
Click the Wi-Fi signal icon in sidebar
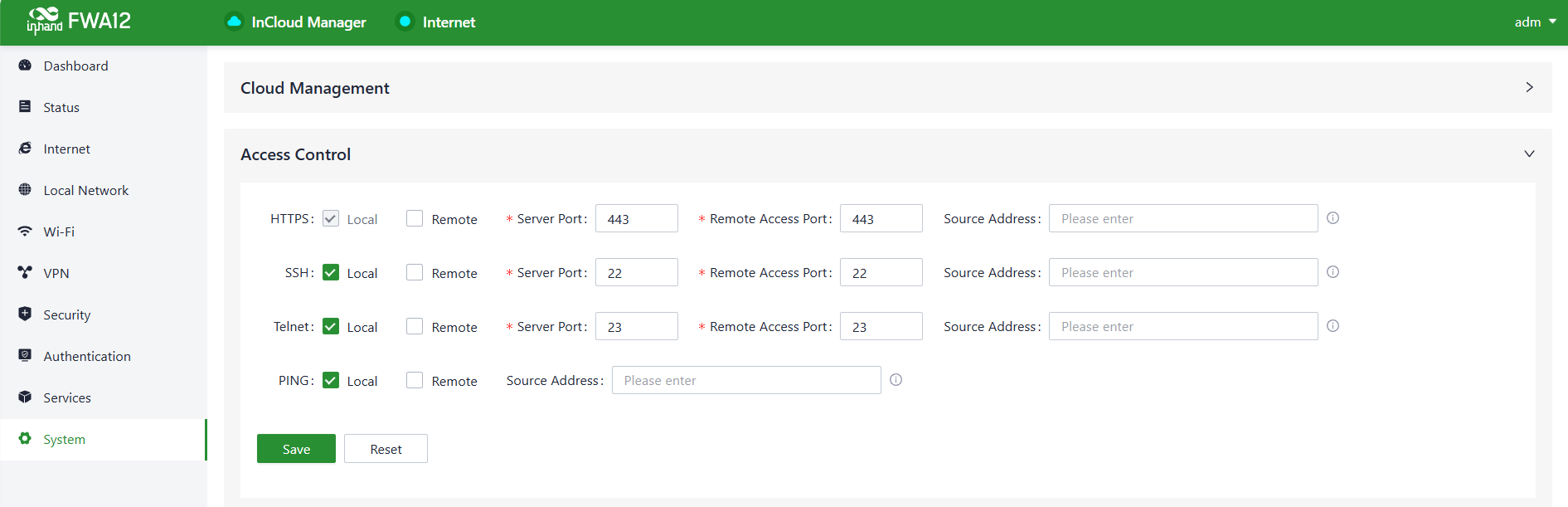coord(25,232)
